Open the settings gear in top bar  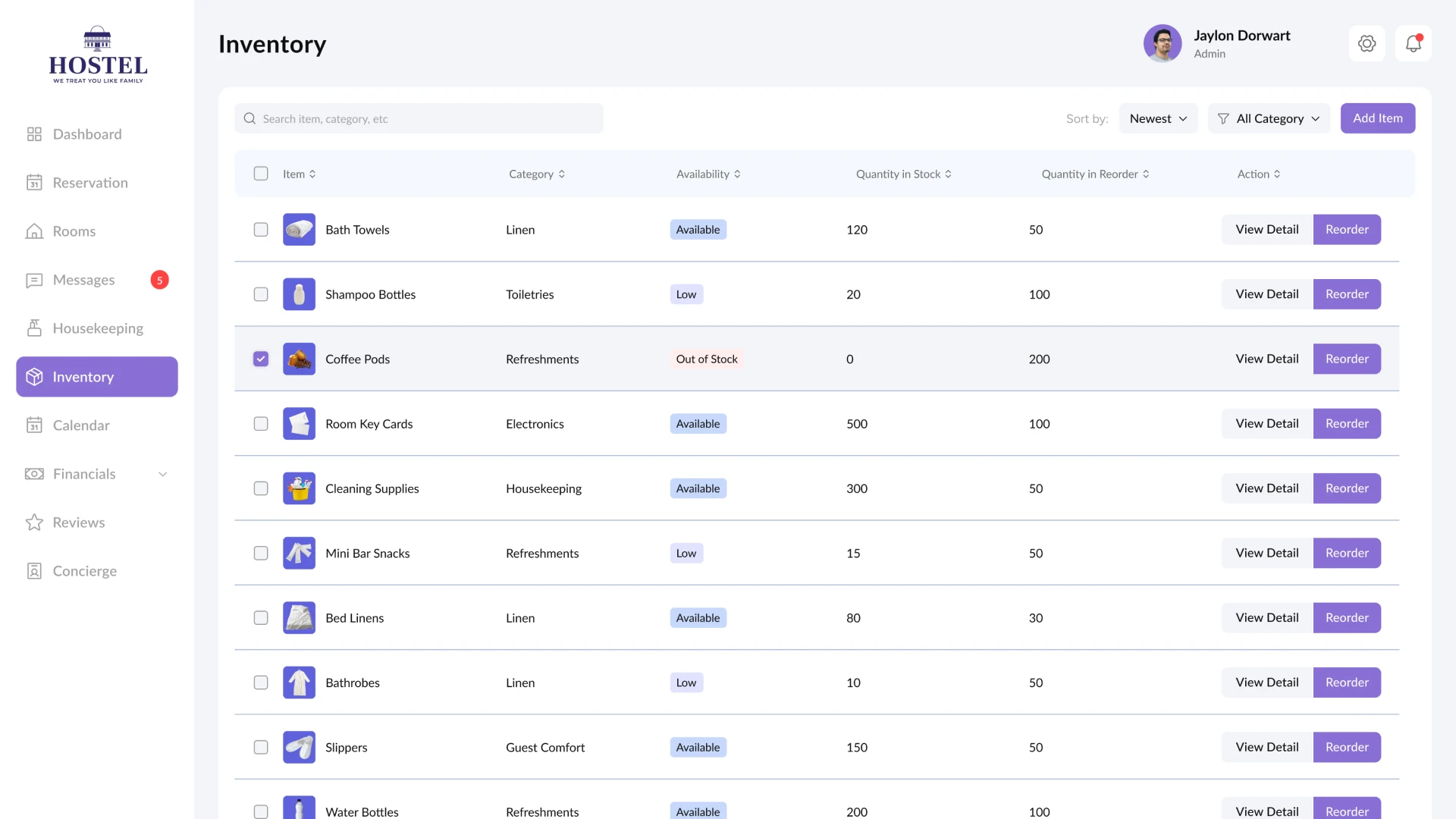pyautogui.click(x=1367, y=43)
